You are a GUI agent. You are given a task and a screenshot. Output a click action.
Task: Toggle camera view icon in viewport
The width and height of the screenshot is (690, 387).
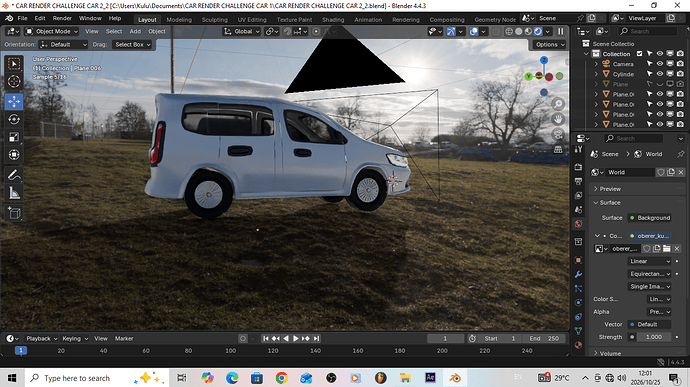pos(558,134)
